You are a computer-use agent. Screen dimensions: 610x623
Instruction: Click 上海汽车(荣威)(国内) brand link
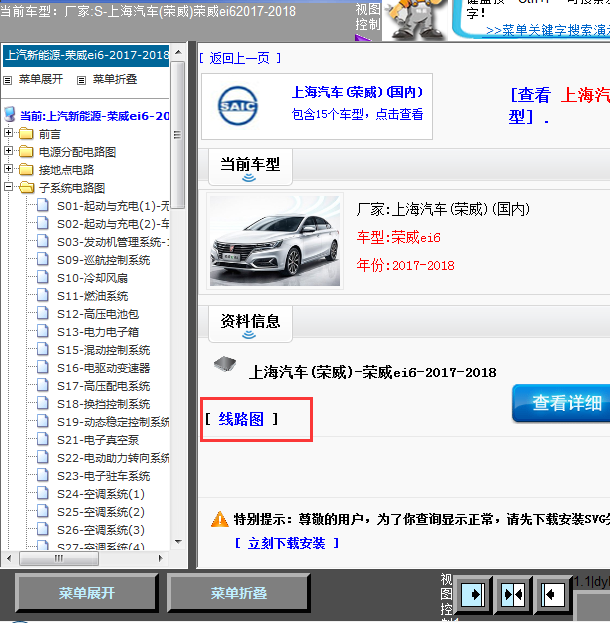coord(357,92)
